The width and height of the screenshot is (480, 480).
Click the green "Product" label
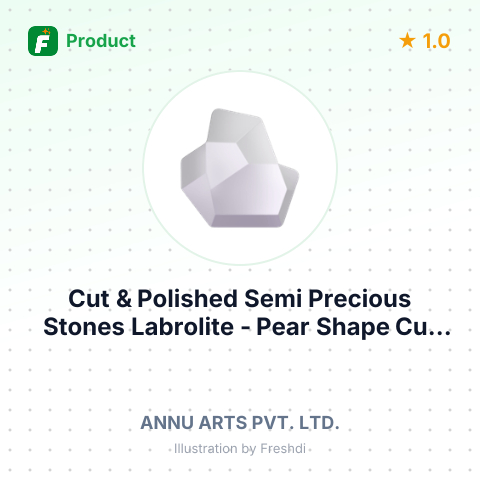pos(101,41)
